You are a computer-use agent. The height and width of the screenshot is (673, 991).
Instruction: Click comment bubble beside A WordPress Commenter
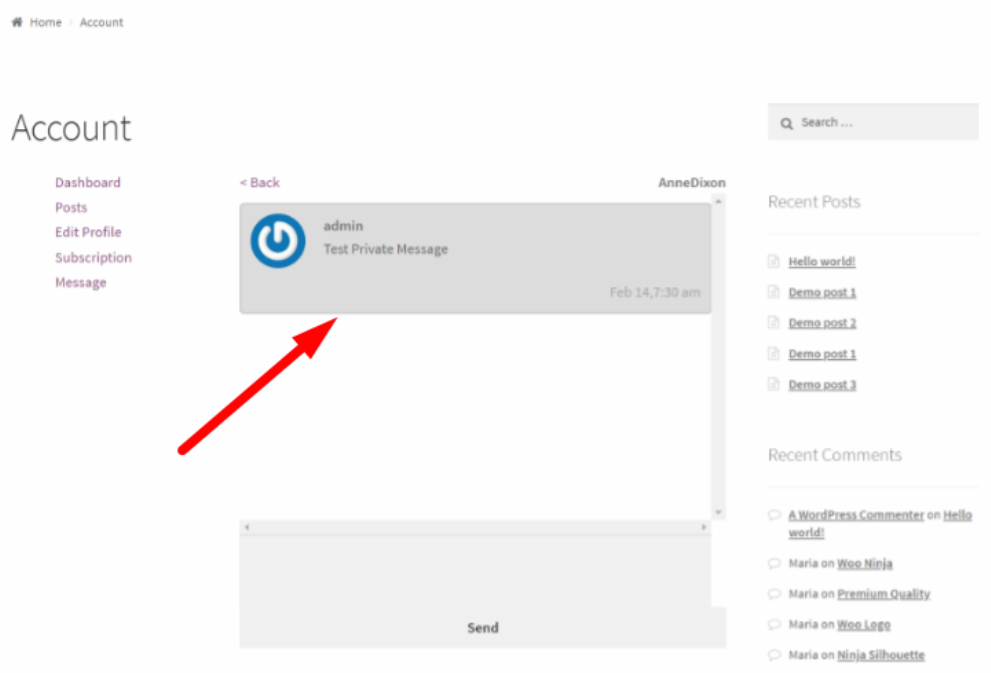click(774, 514)
